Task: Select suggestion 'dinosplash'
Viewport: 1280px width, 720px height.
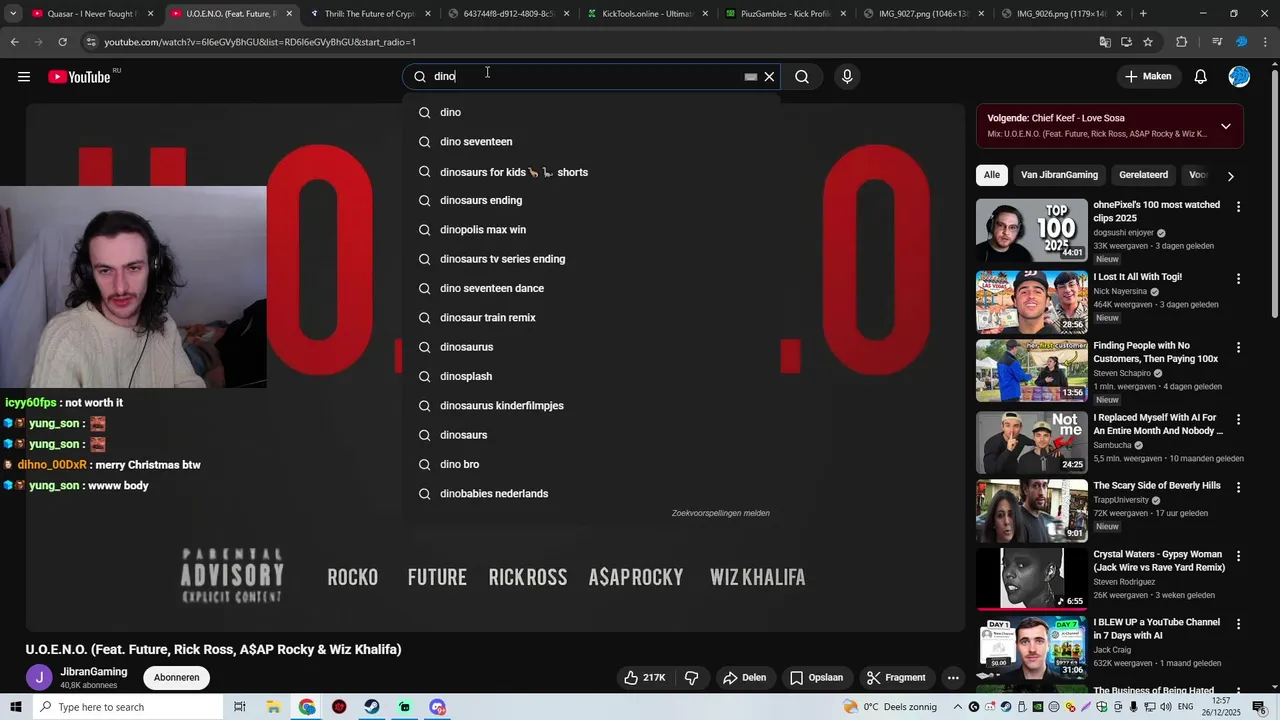Action: (591, 376)
